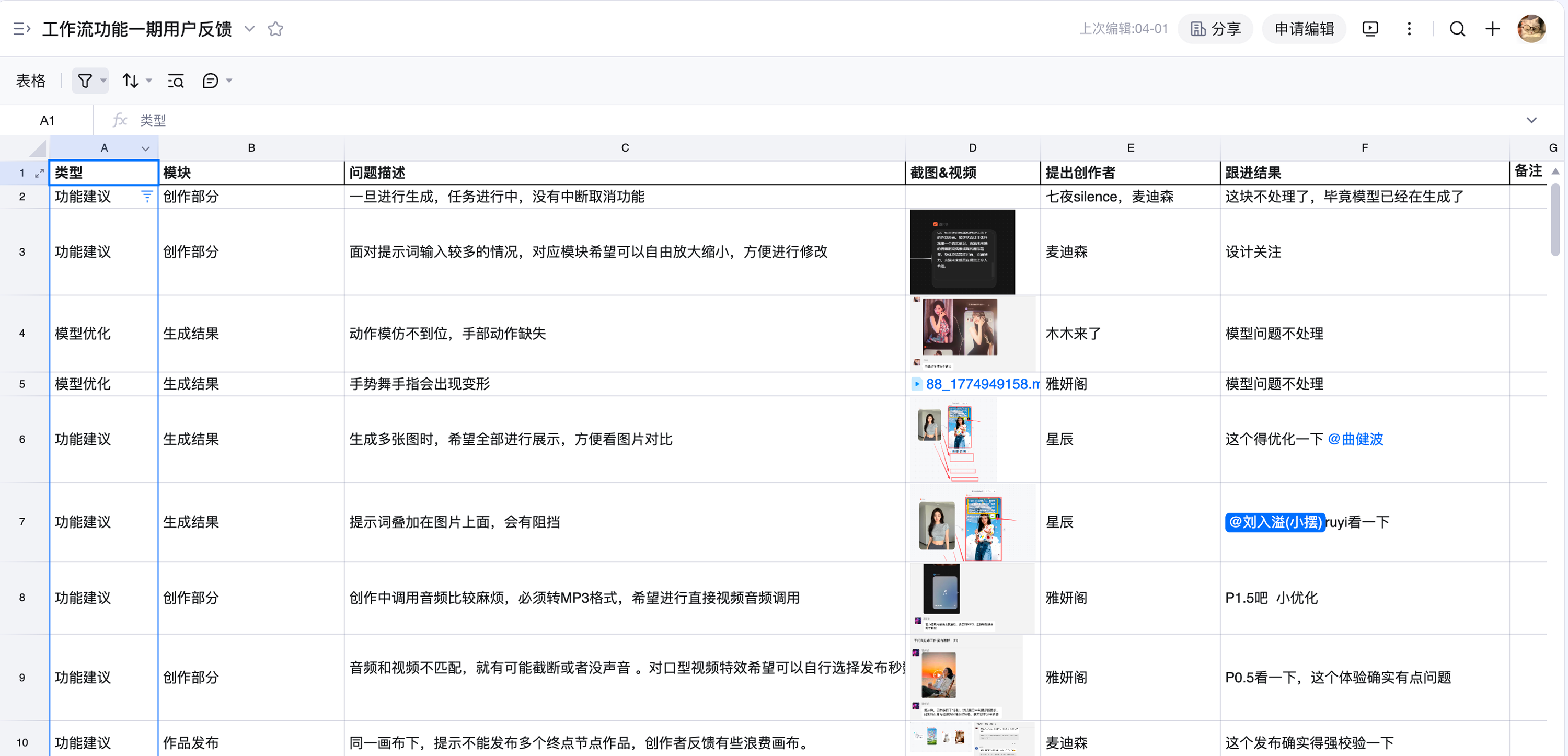1568x756 pixels.
Task: Click the vertical scrollbar thumb
Action: click(1555, 219)
